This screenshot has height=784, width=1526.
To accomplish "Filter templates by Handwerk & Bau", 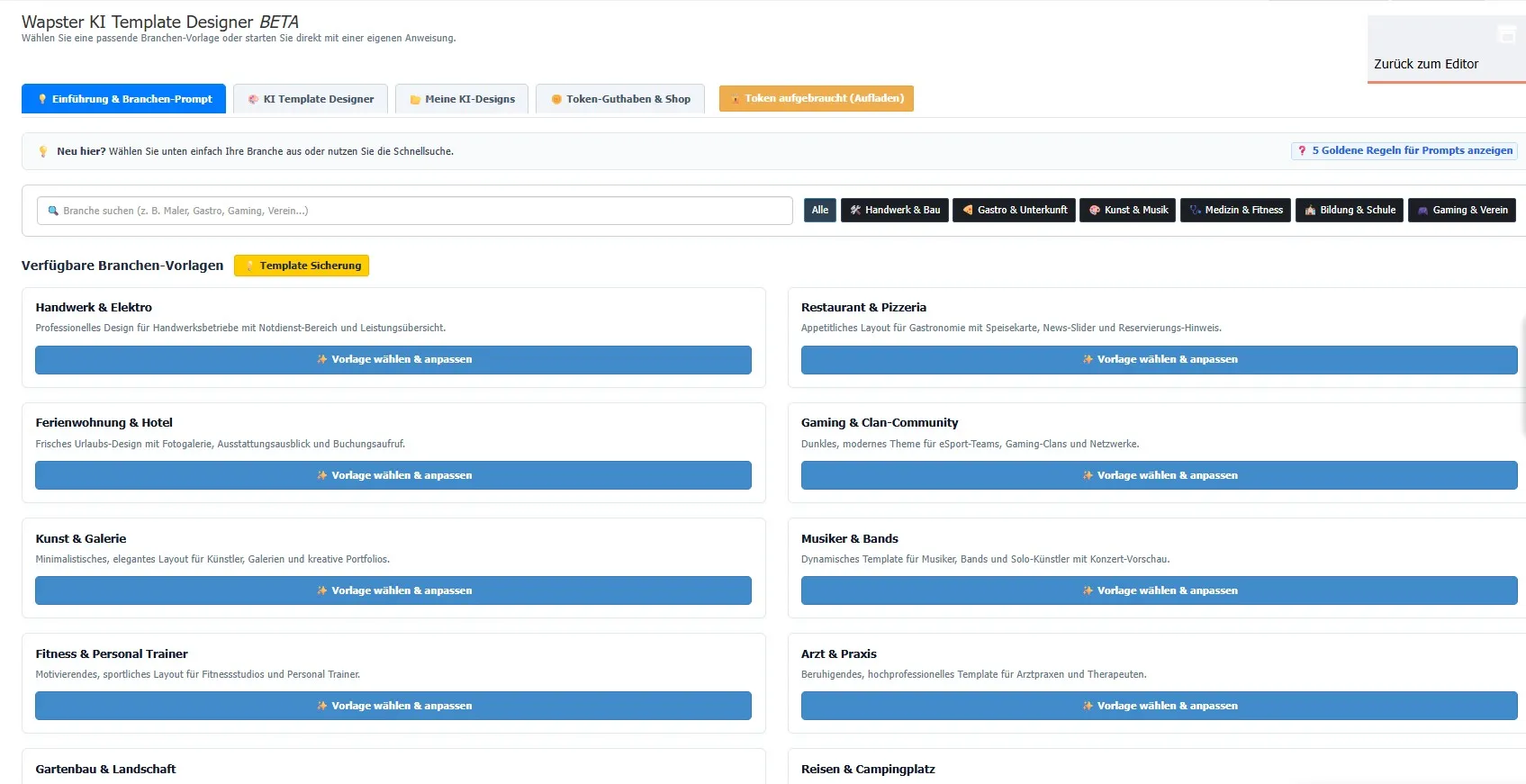I will (x=895, y=210).
